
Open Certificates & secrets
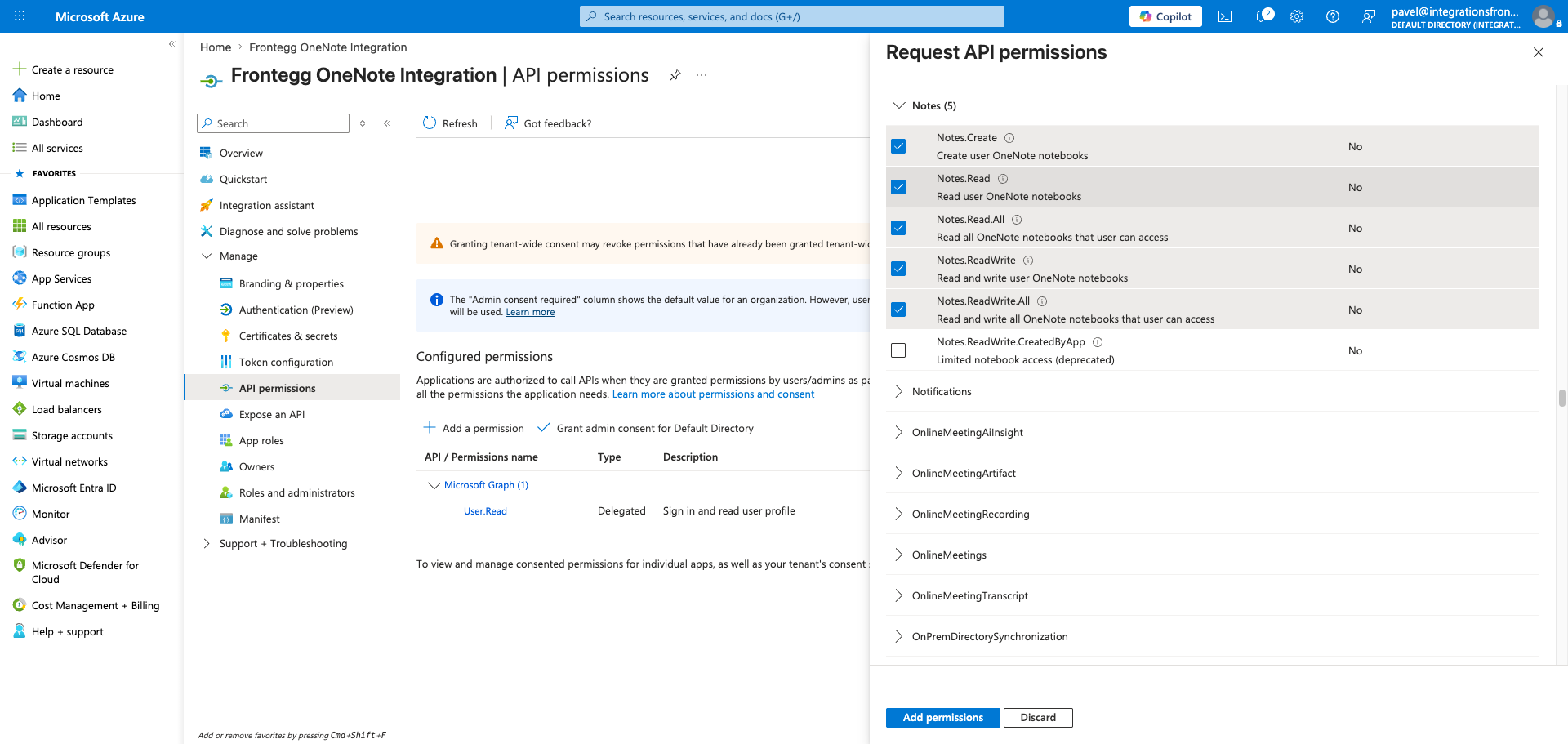click(288, 336)
